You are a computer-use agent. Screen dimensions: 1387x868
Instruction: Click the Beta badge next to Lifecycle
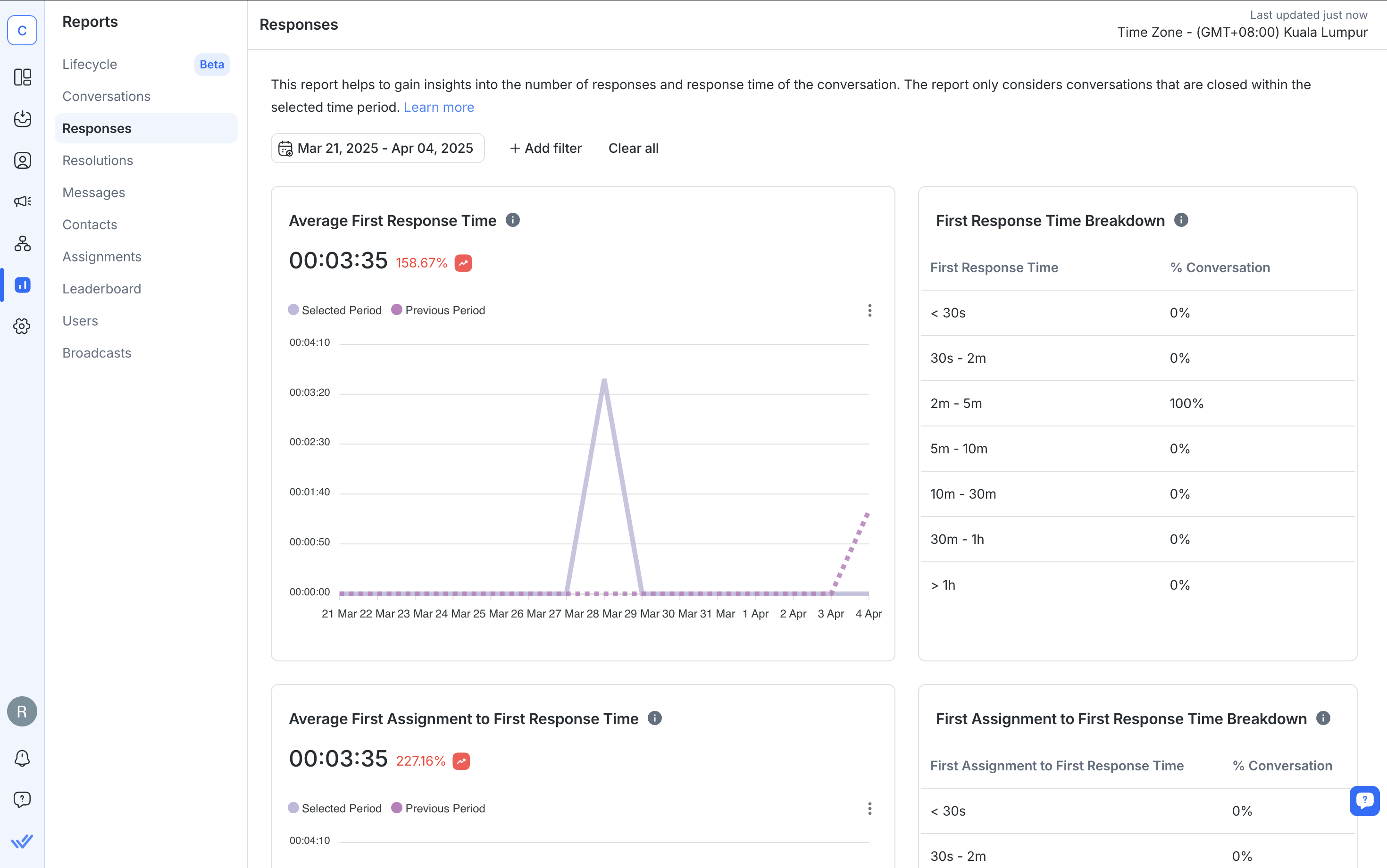click(212, 64)
